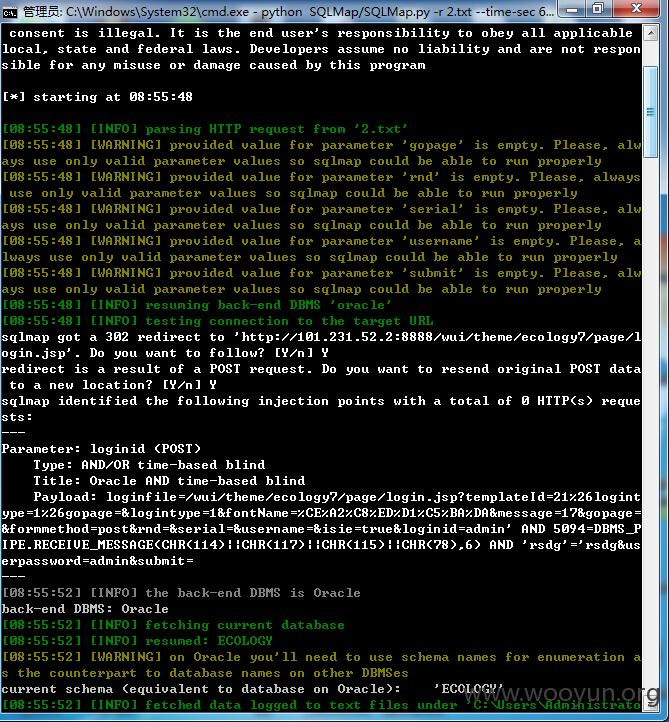Click 'Parameter: loginid (POST)' line

(101, 448)
